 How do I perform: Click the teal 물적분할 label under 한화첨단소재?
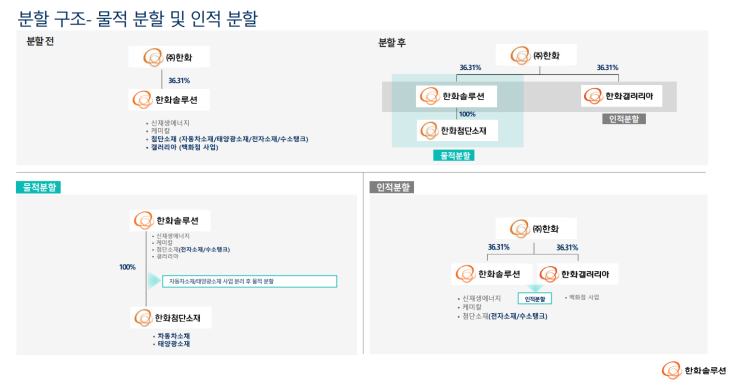point(454,156)
